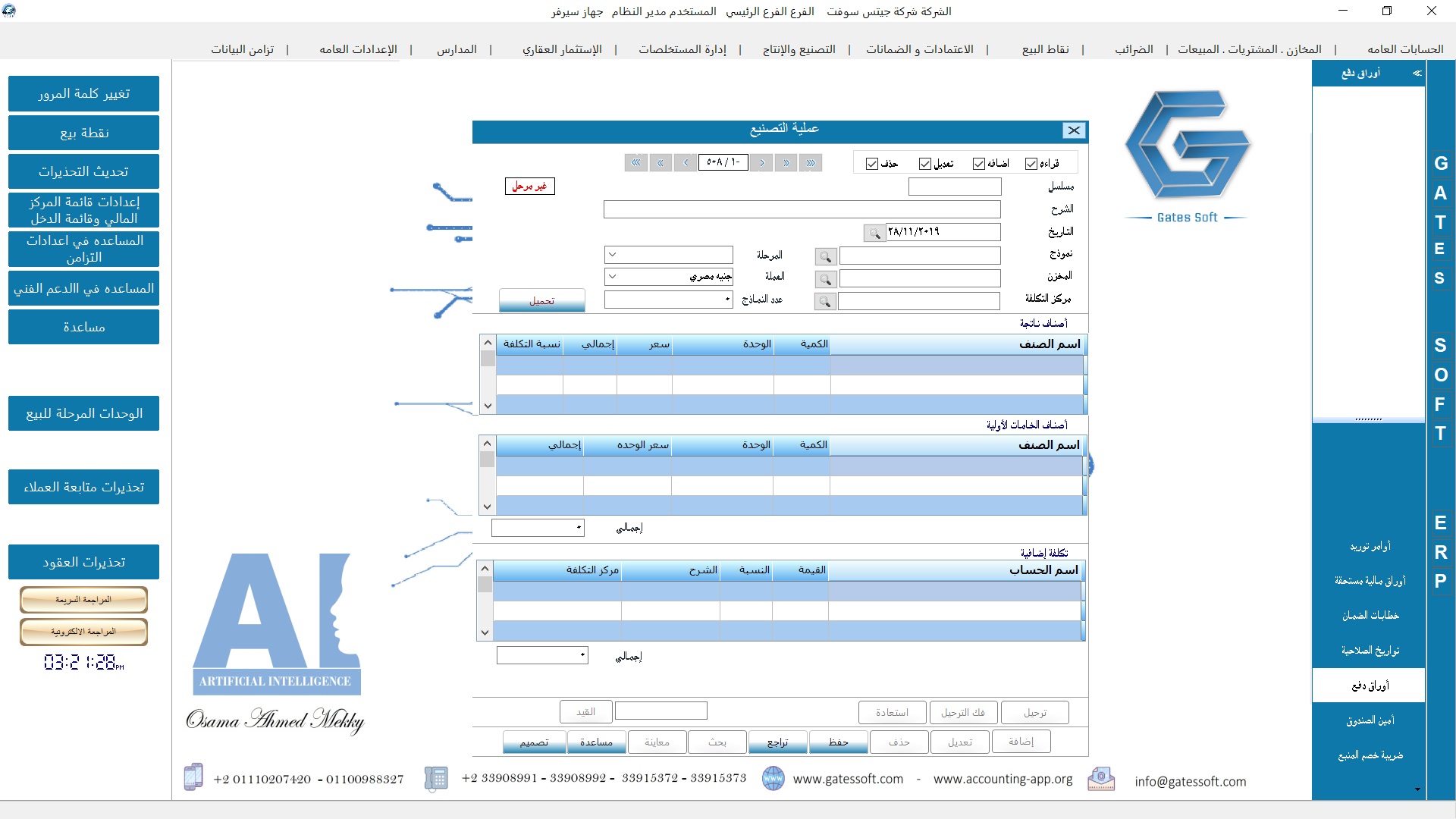
Task: Click the تصميم design button
Action: point(534,742)
